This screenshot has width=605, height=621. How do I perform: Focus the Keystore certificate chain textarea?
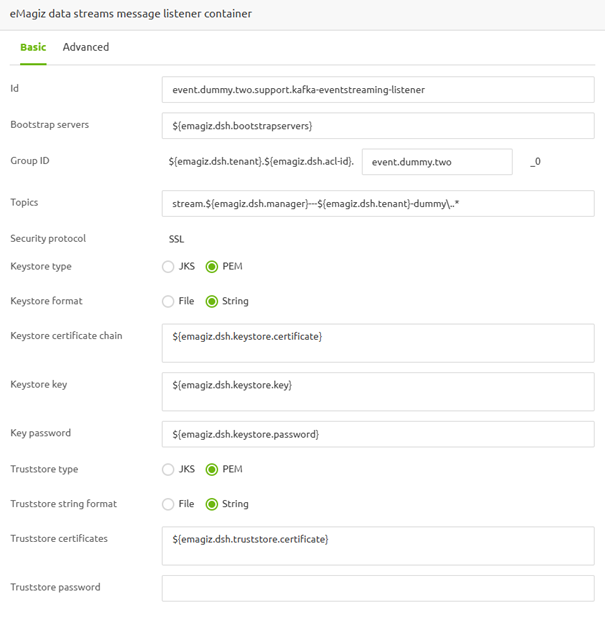pos(378,343)
